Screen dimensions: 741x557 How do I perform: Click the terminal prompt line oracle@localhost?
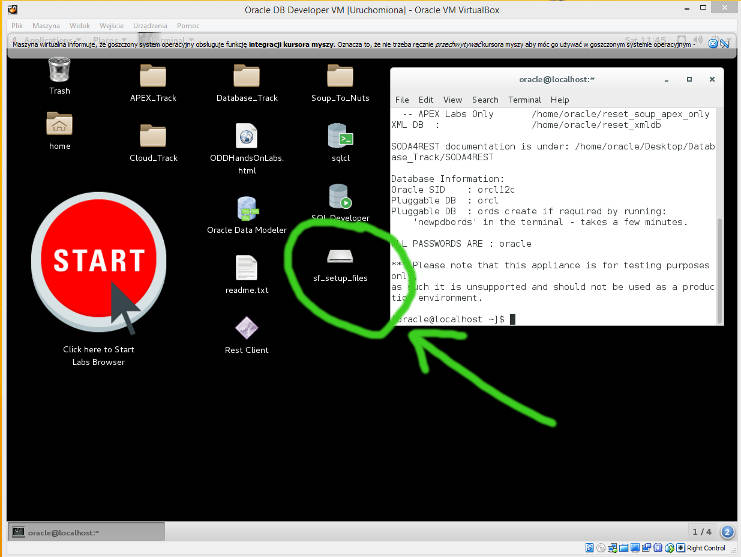click(x=453, y=319)
